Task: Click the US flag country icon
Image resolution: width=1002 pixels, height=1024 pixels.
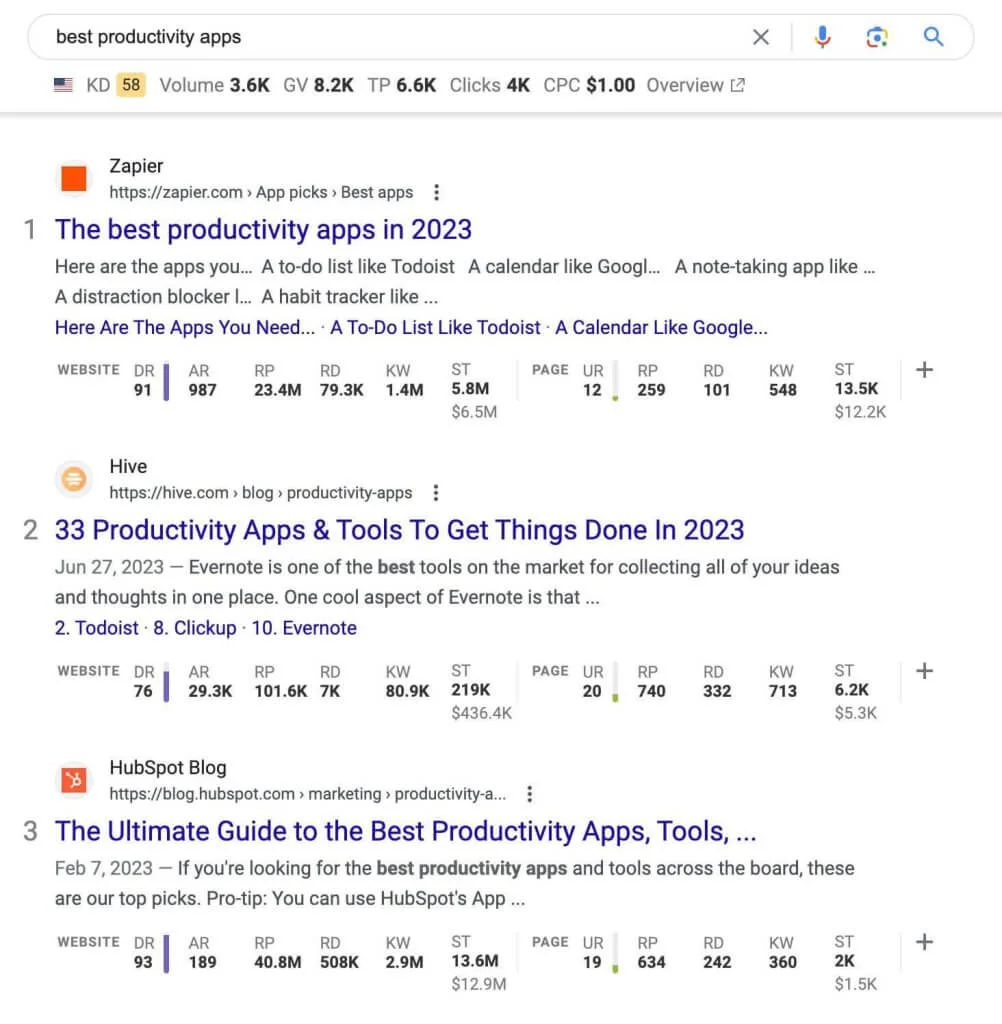Action: [x=64, y=86]
